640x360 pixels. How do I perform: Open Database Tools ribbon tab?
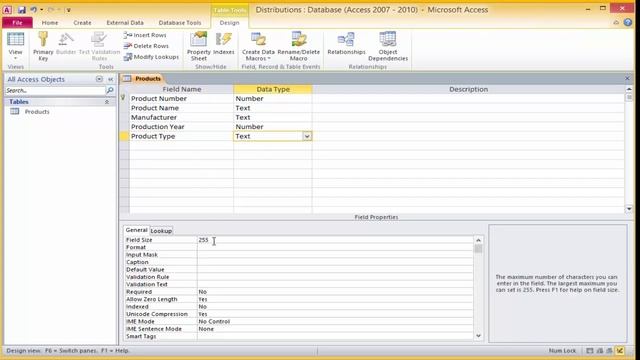pos(180,23)
